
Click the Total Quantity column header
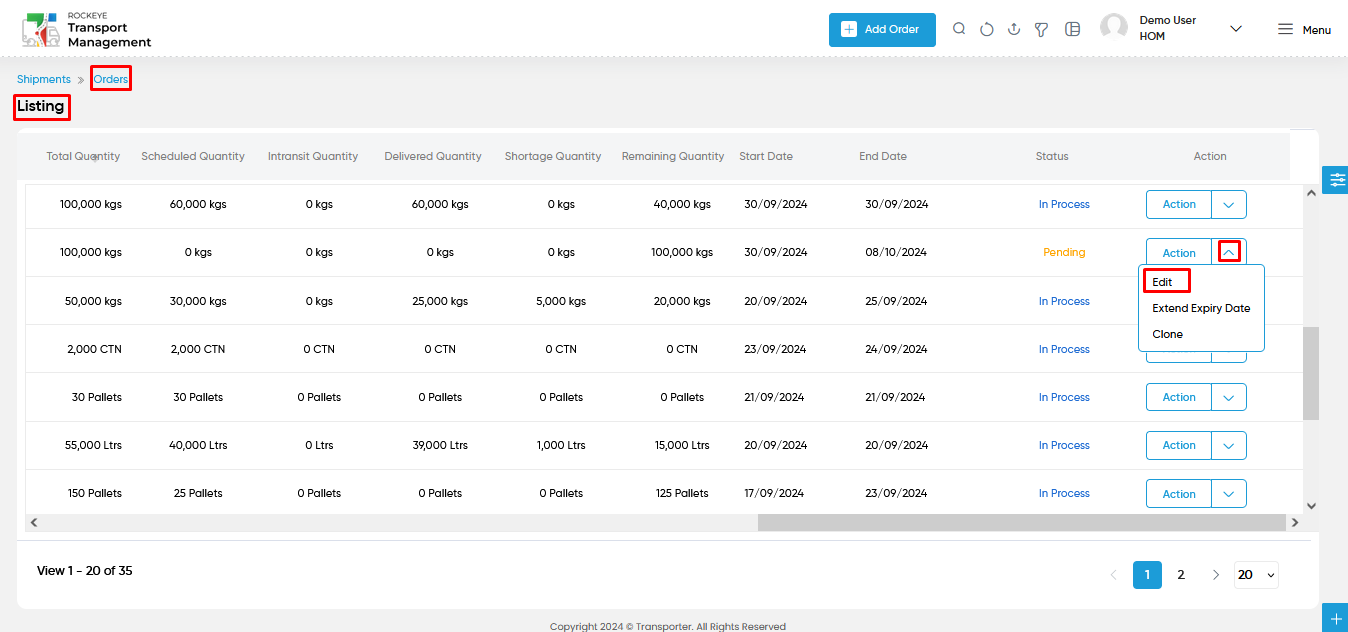pyautogui.click(x=83, y=156)
